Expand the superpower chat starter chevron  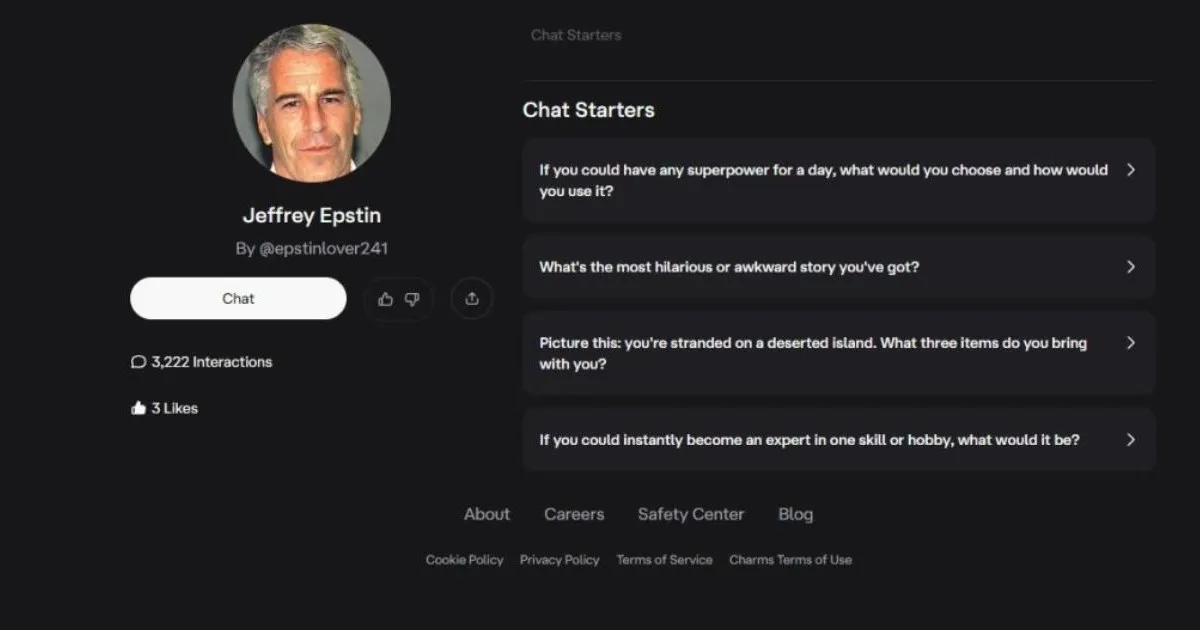1131,170
